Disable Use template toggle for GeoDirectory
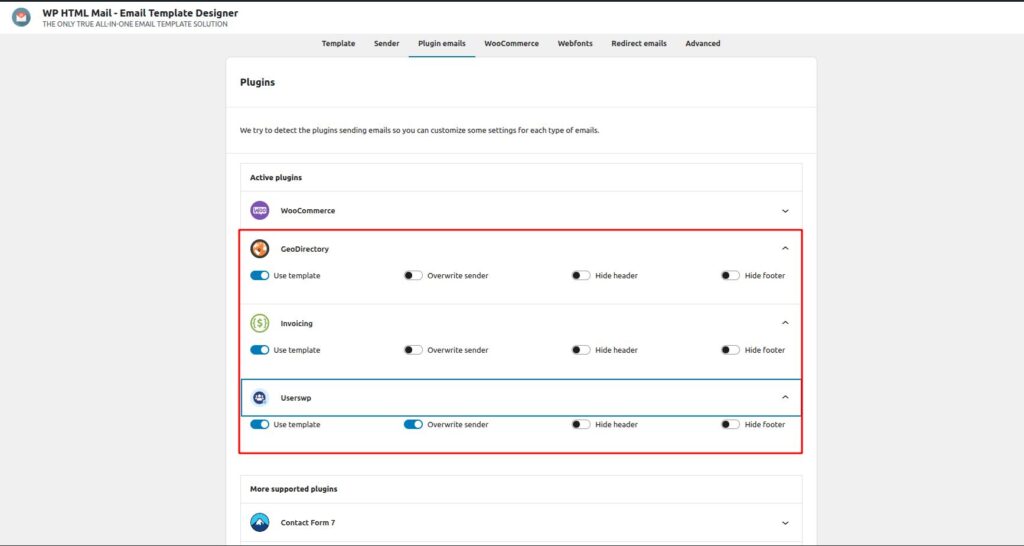 pyautogui.click(x=260, y=275)
